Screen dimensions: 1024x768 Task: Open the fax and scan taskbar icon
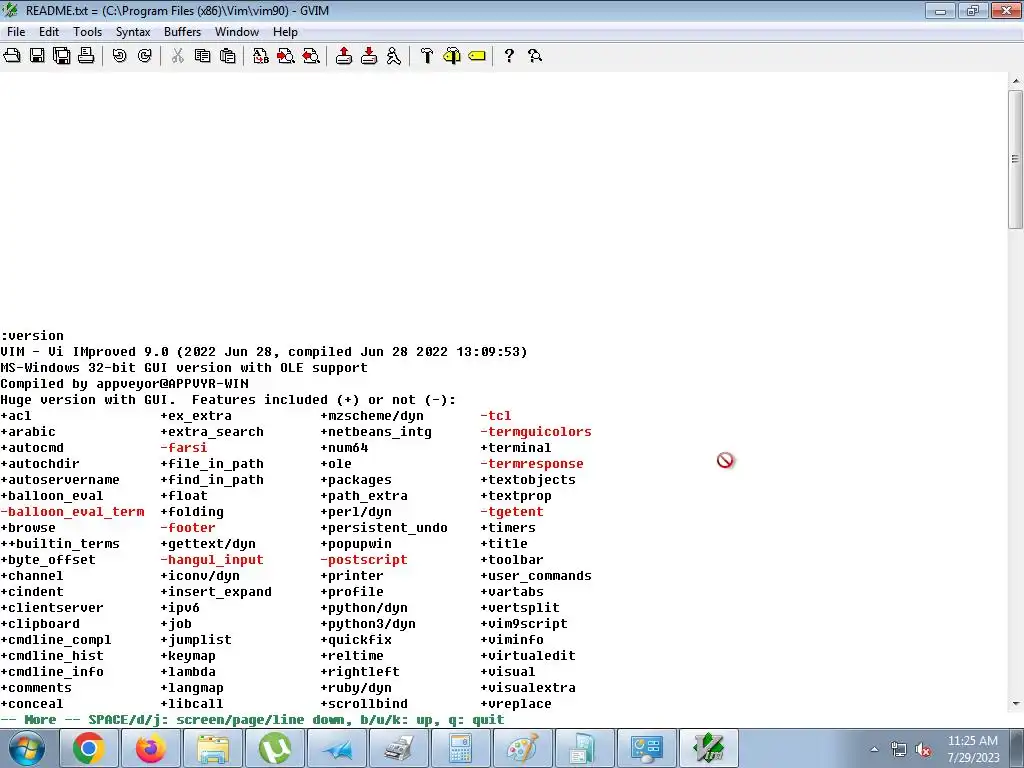coord(398,748)
